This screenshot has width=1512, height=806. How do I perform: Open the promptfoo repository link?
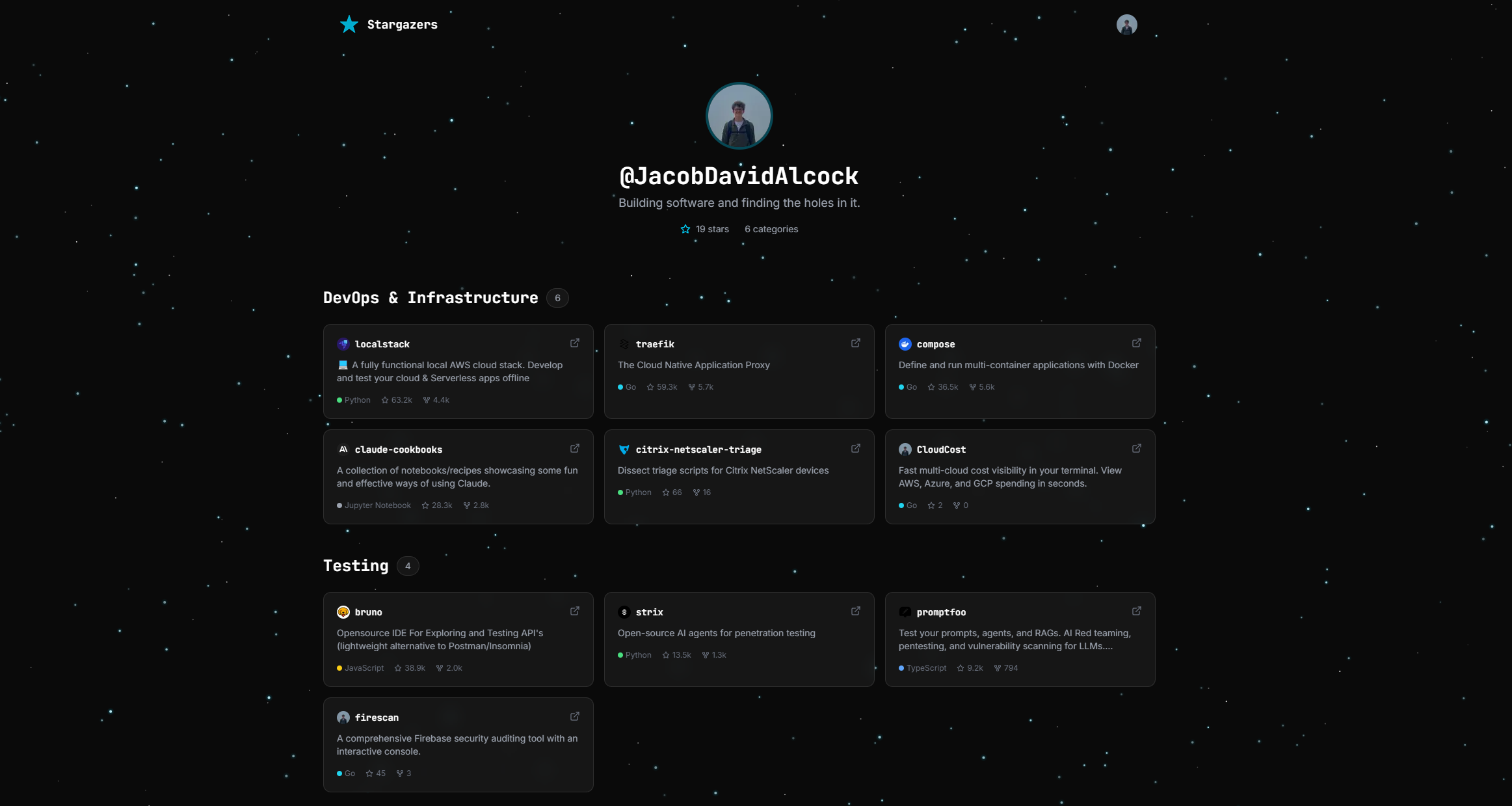(1136, 611)
